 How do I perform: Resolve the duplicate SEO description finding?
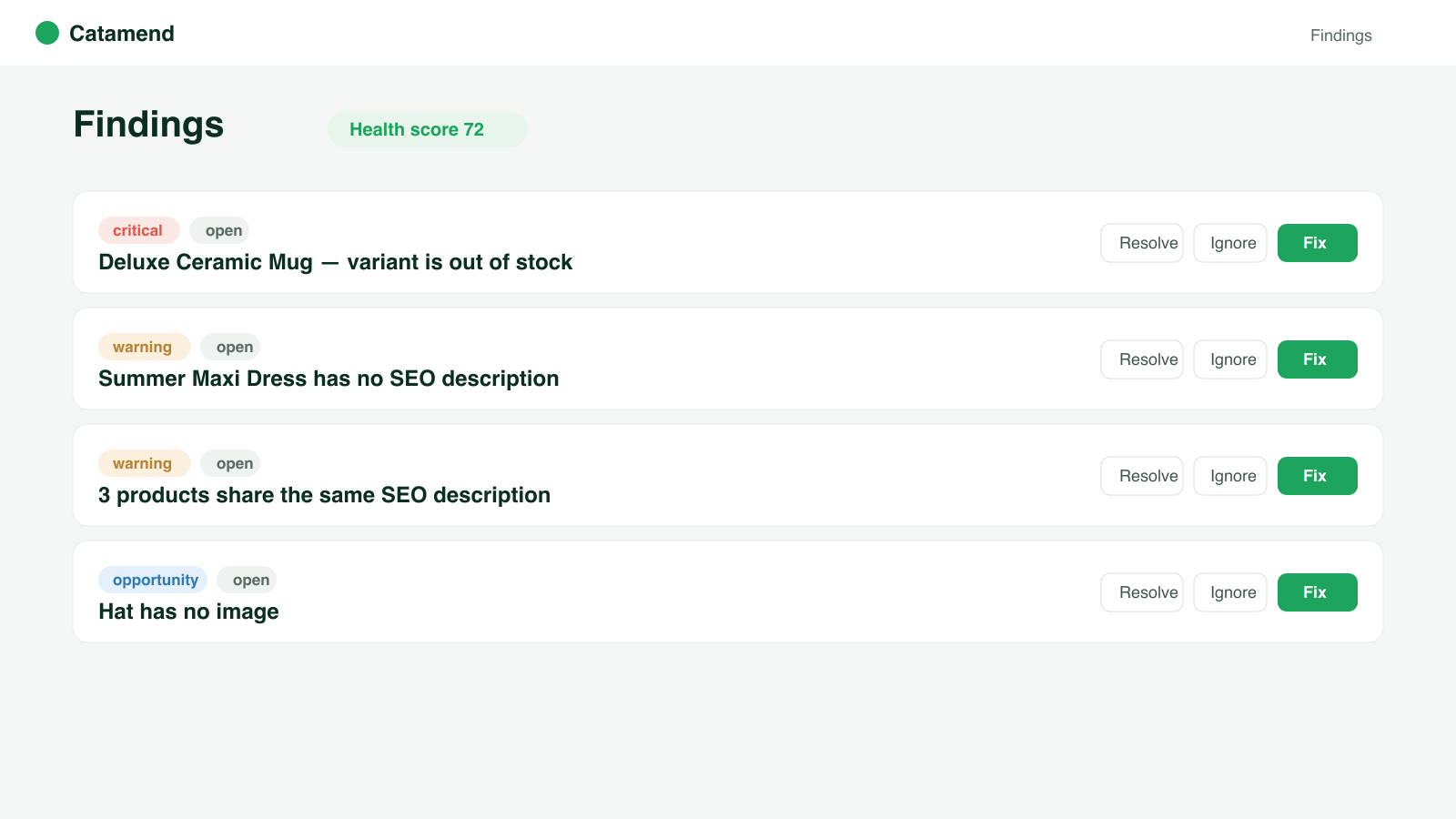click(1142, 476)
